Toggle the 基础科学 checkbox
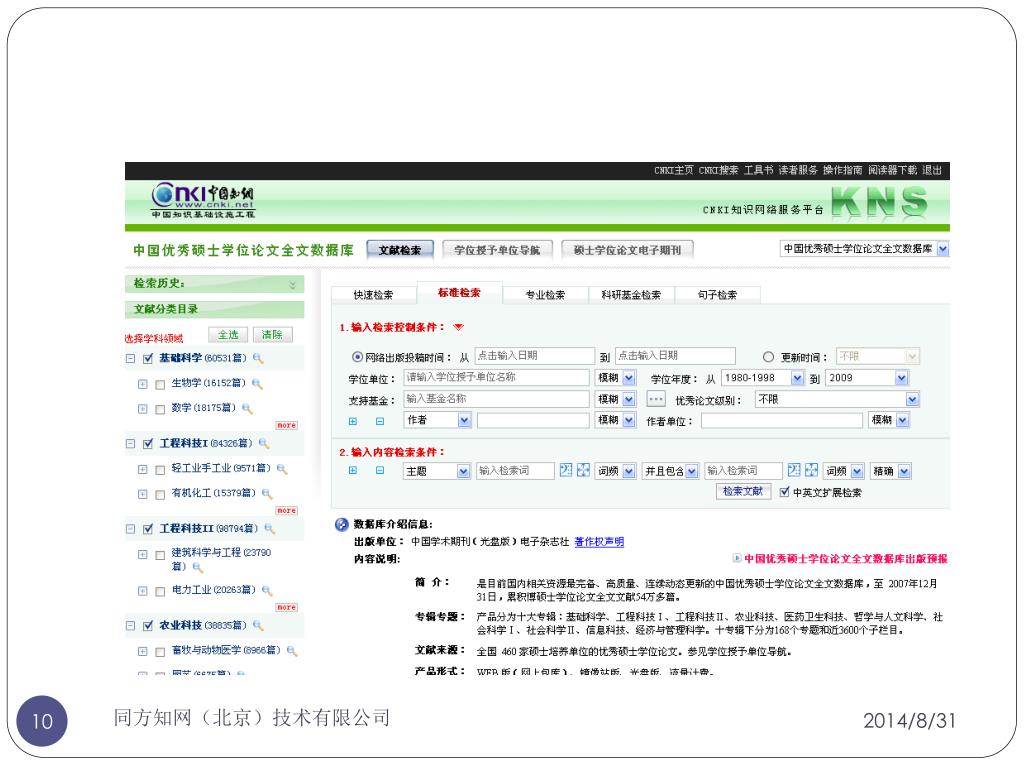The width and height of the screenshot is (1024, 768). [148, 359]
